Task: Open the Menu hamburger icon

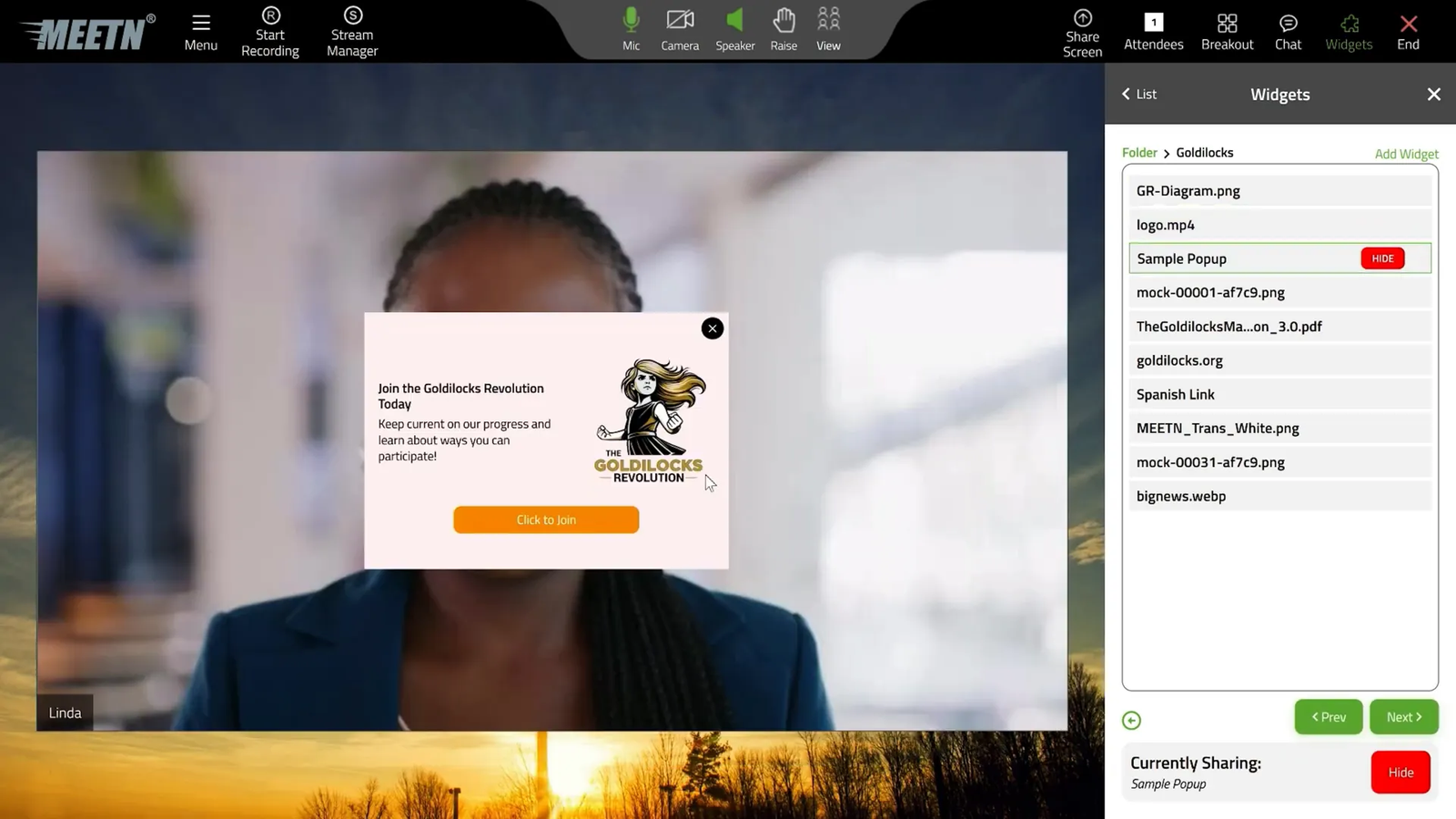Action: (201, 23)
